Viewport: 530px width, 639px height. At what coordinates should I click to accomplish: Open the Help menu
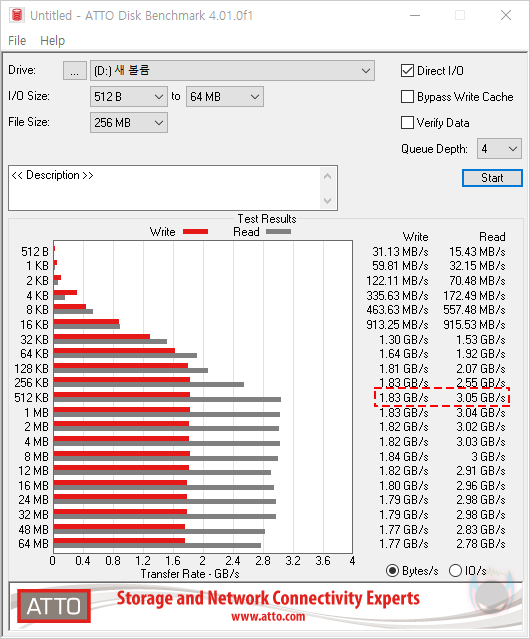pyautogui.click(x=52, y=41)
